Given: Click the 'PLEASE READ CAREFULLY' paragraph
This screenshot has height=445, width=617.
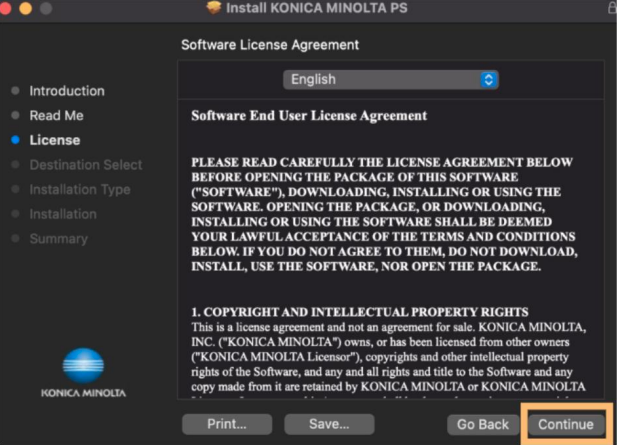Looking at the screenshot, I should pyautogui.click(x=384, y=214).
